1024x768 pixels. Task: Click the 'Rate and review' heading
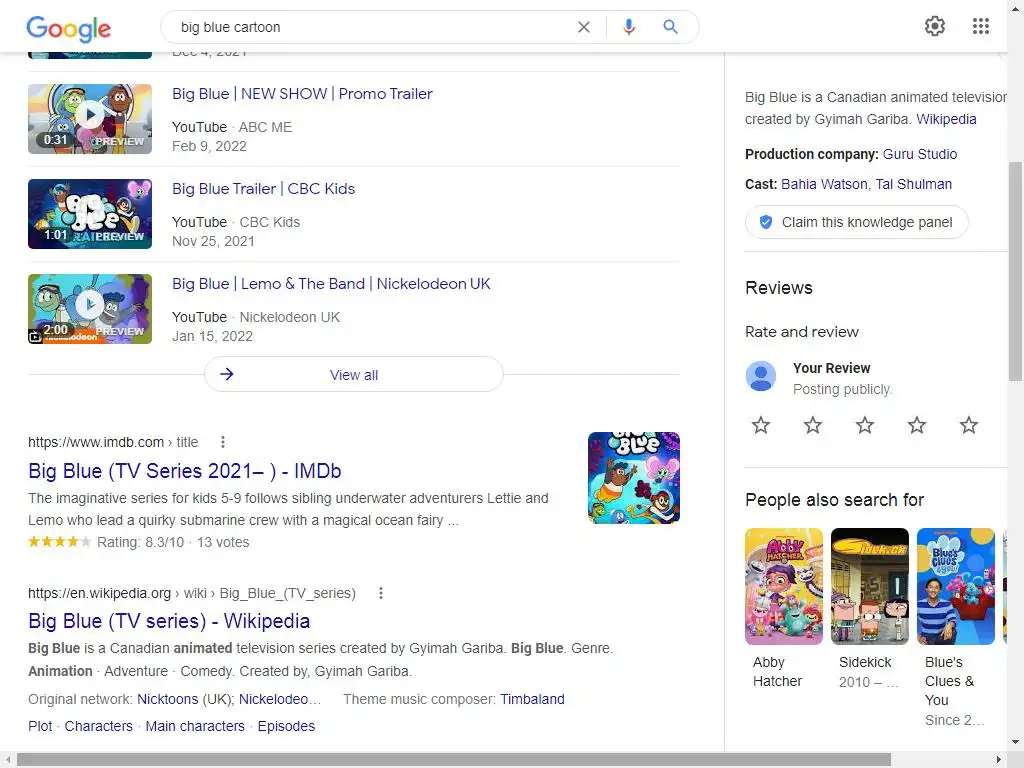click(802, 332)
